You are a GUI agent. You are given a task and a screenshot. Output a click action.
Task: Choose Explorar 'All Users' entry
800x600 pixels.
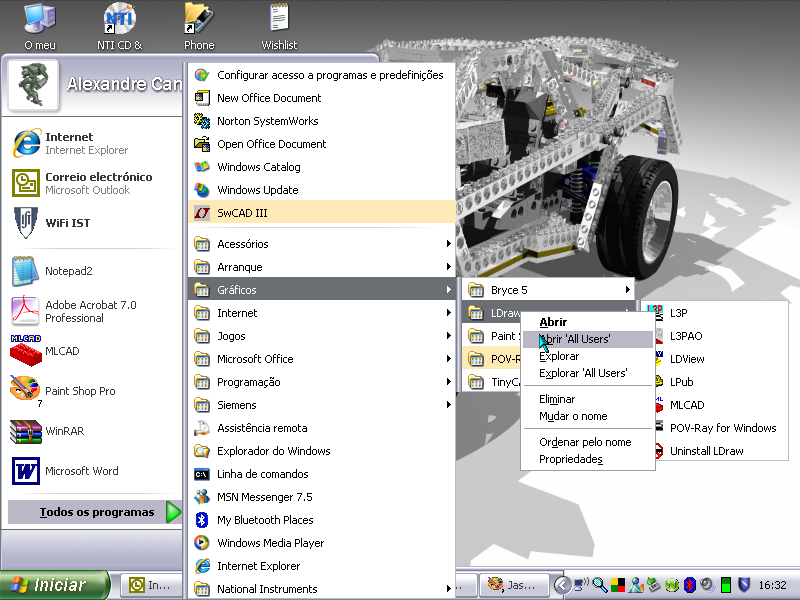click(588, 373)
